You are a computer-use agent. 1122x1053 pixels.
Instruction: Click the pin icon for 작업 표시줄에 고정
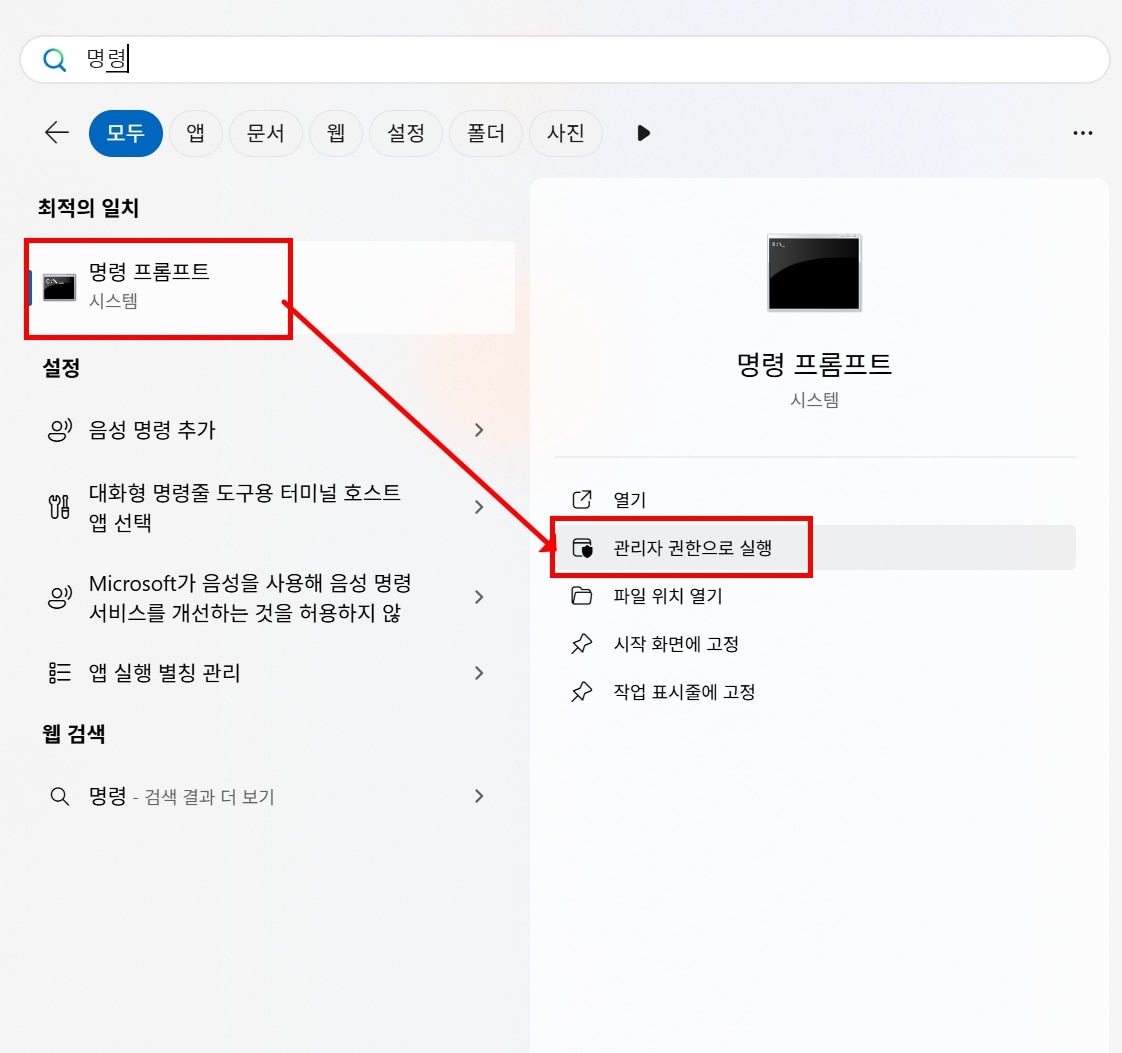pos(581,692)
